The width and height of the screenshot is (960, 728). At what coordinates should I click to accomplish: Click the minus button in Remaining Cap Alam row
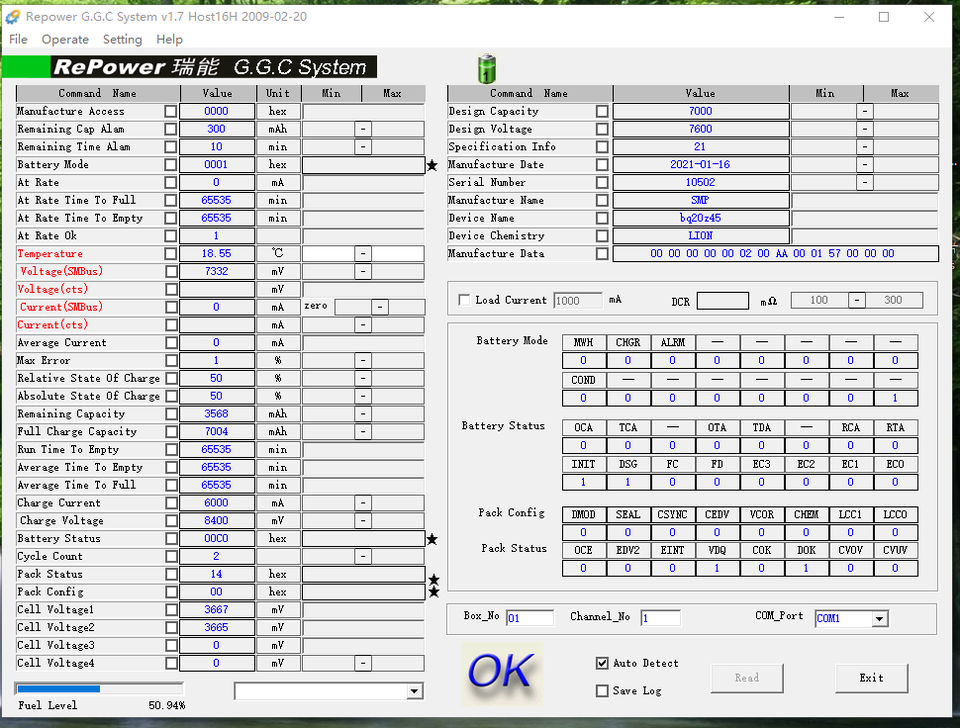click(x=363, y=129)
